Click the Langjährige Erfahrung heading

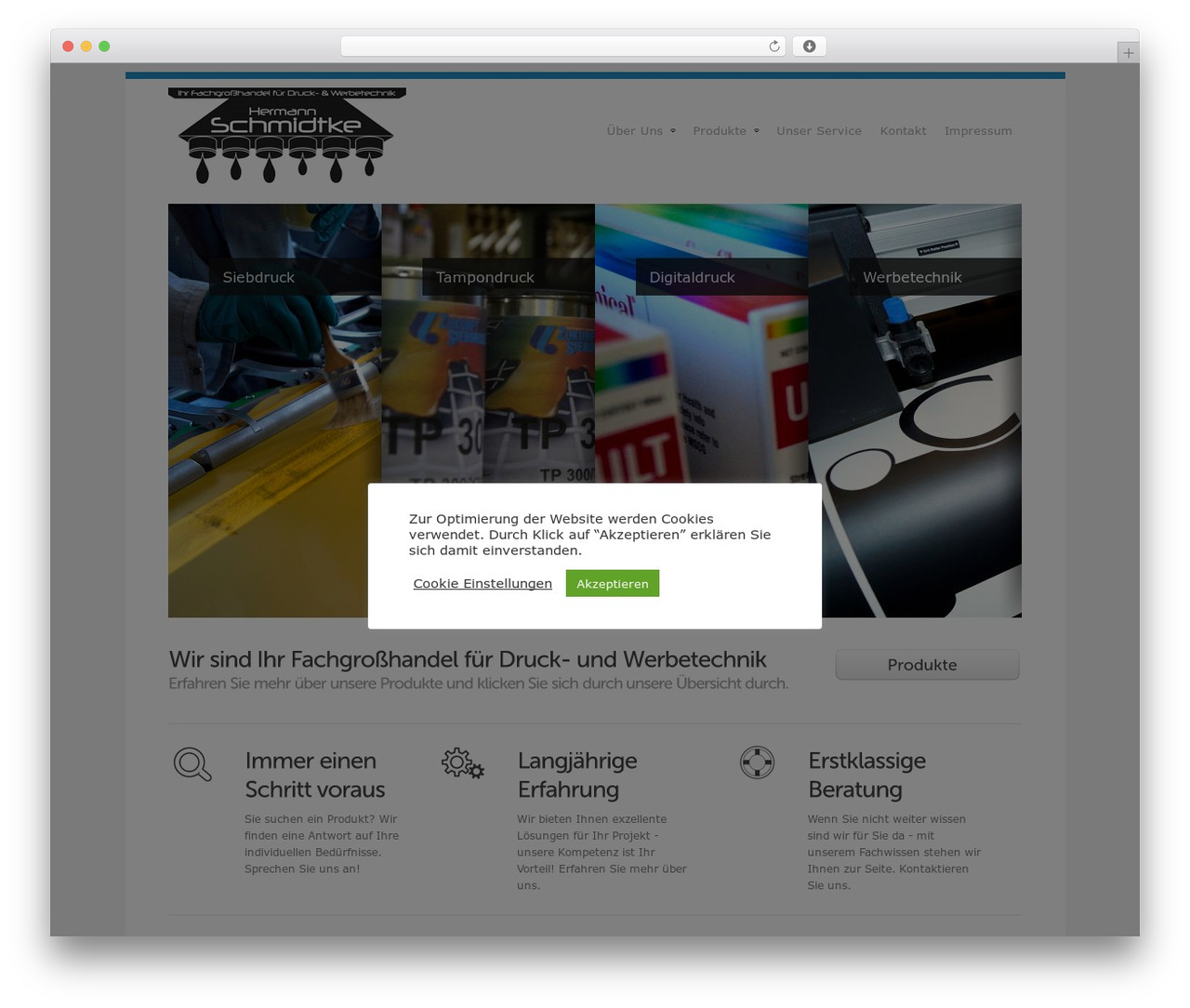577,775
